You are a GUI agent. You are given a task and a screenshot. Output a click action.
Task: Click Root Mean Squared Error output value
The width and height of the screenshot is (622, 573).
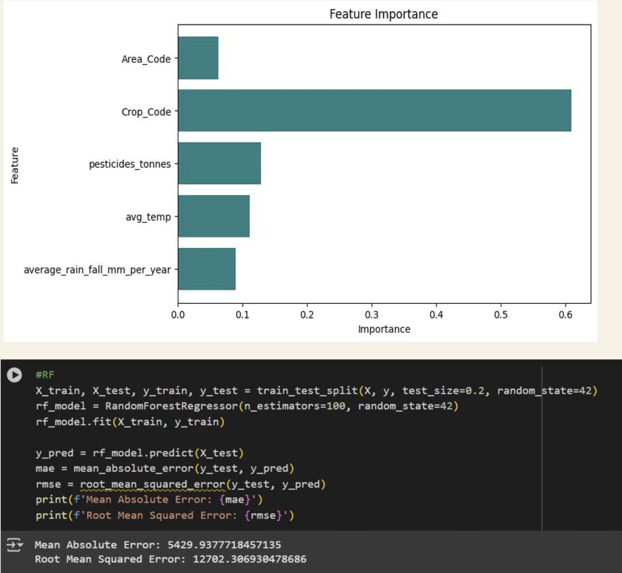coord(250,559)
